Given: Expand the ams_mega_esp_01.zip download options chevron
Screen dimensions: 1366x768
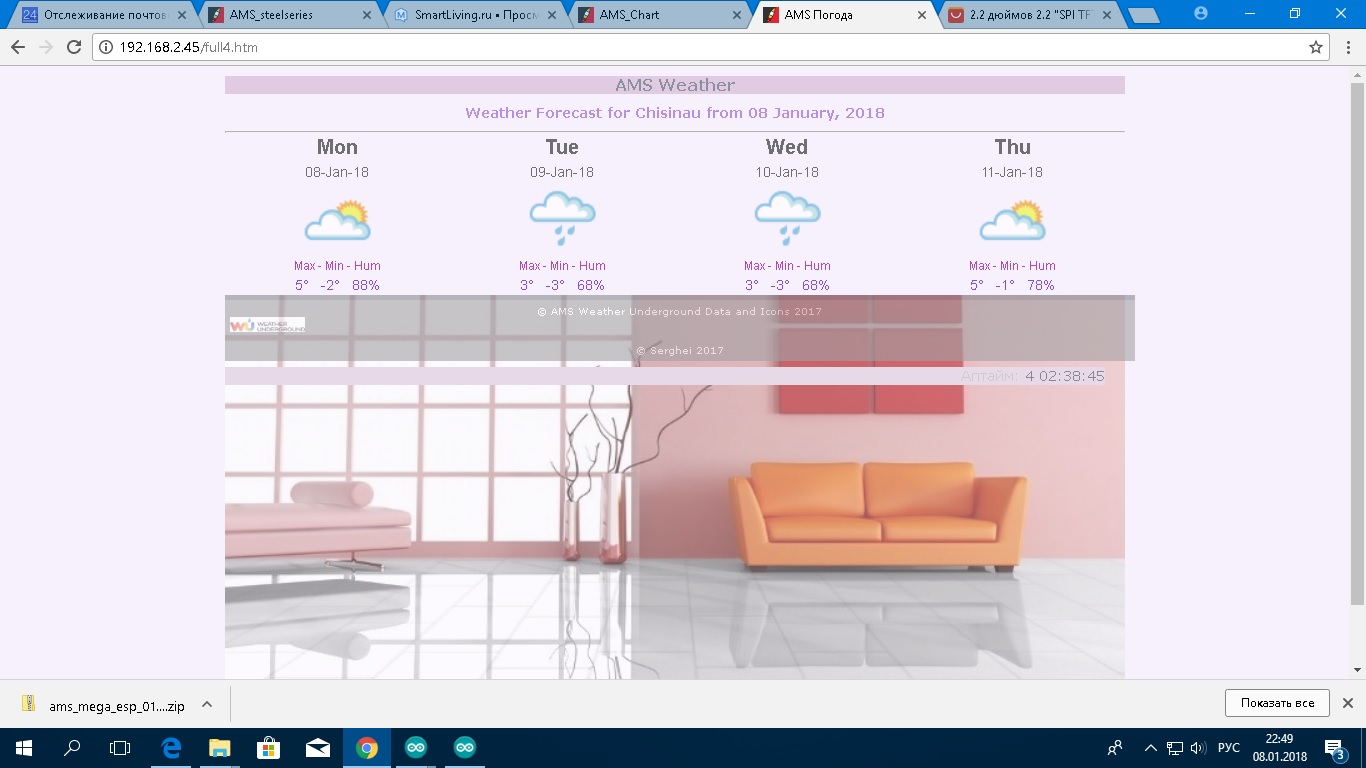Looking at the screenshot, I should point(205,704).
